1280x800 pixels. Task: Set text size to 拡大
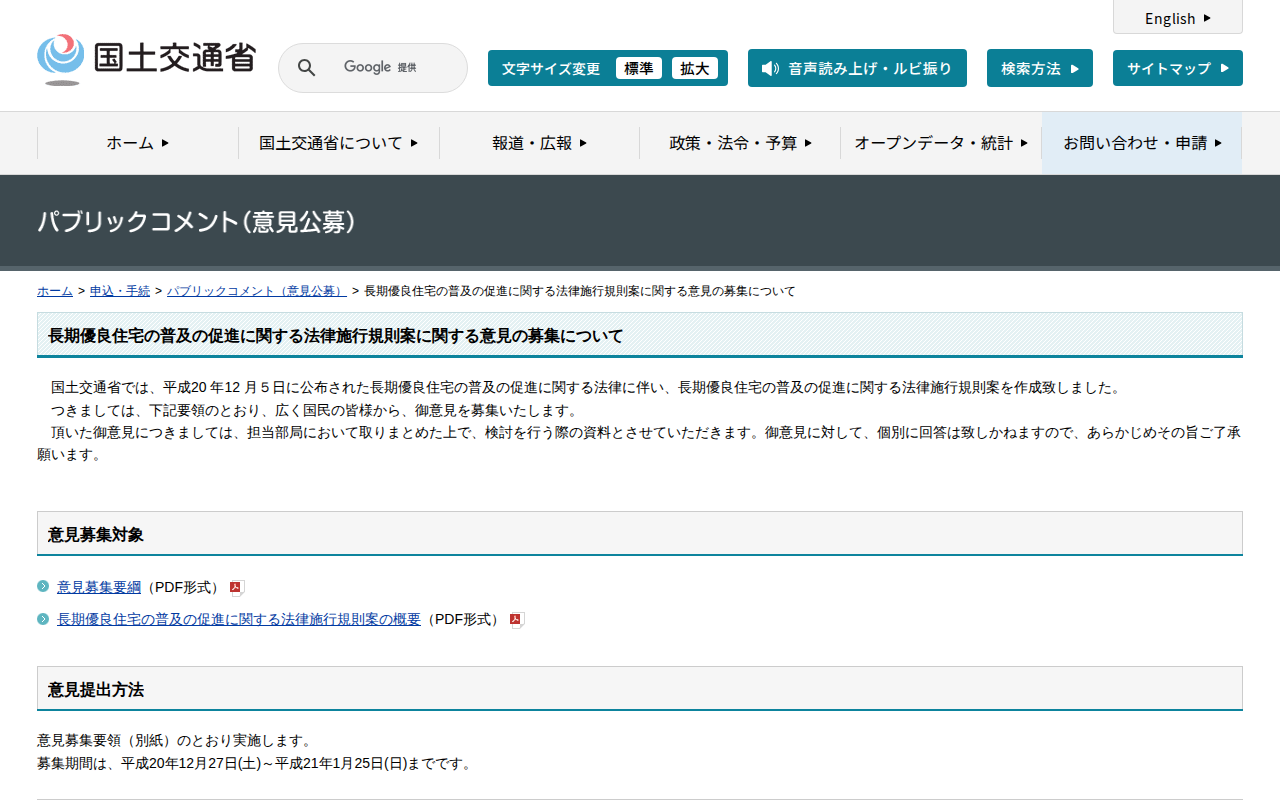click(x=694, y=68)
